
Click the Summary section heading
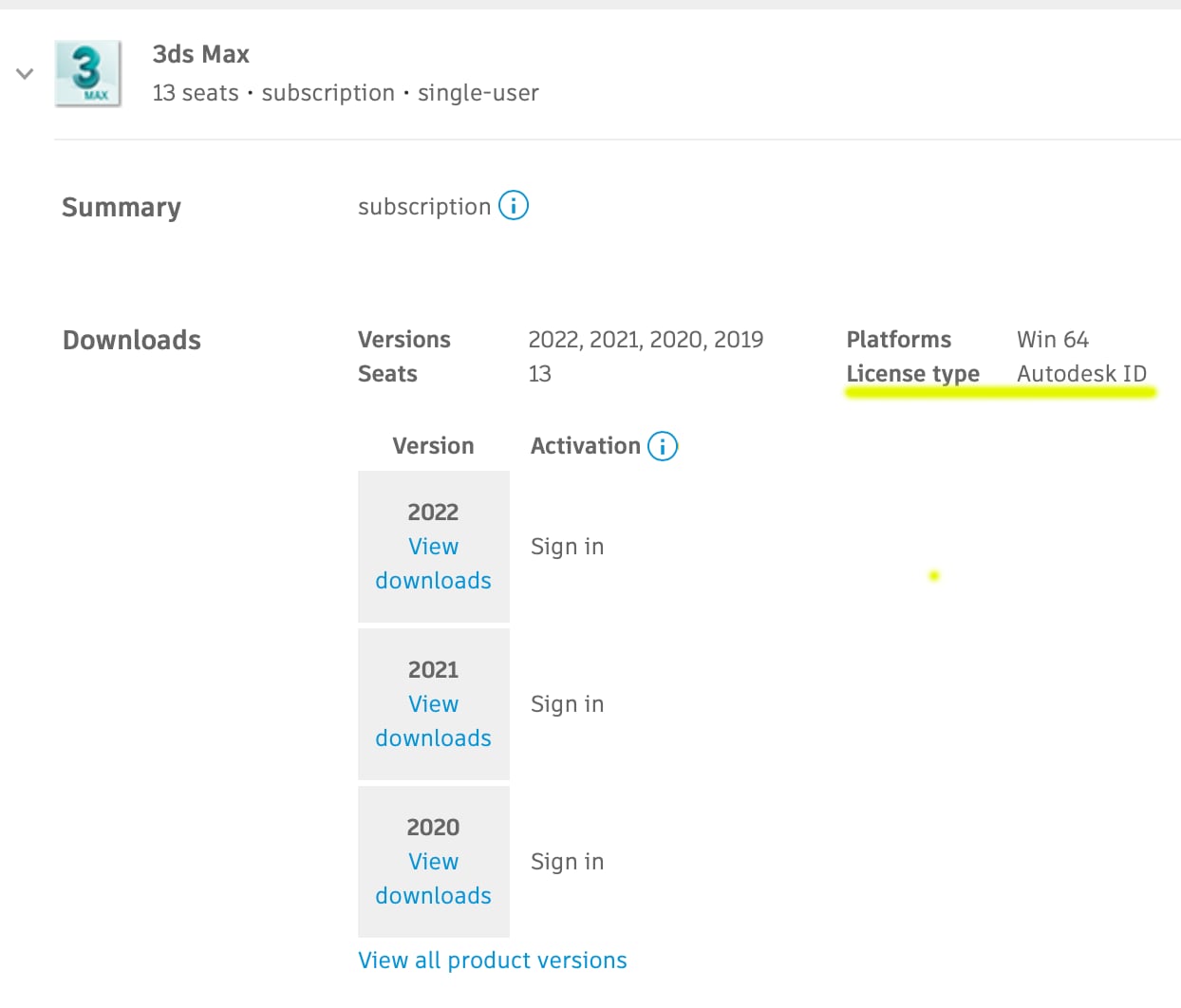click(122, 207)
